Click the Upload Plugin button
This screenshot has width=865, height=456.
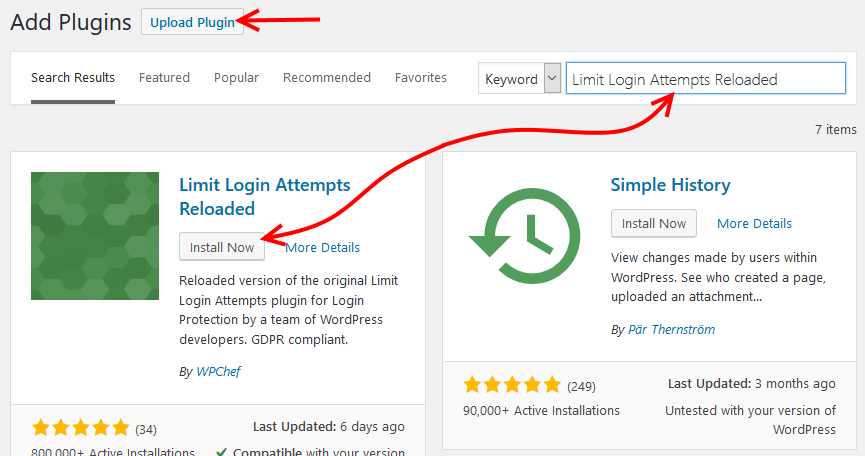pos(192,22)
